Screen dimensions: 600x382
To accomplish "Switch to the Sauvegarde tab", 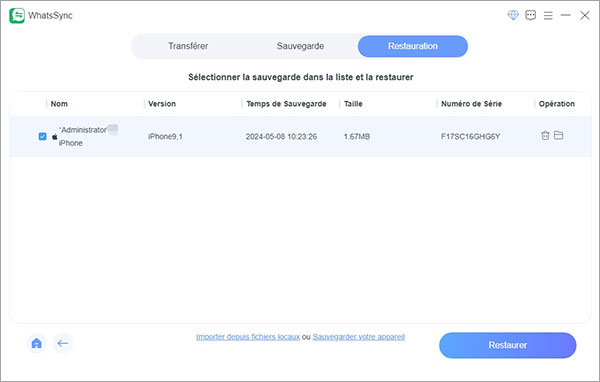I will pos(300,46).
